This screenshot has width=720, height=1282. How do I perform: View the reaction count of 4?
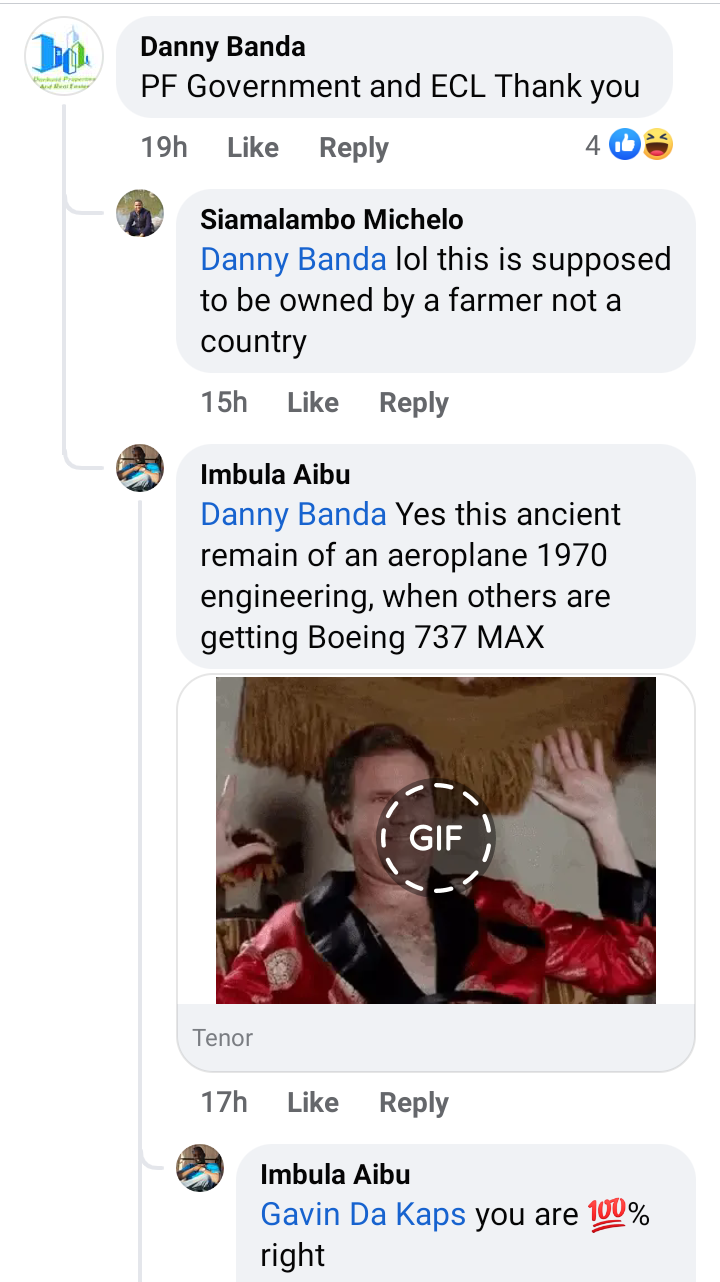pyautogui.click(x=593, y=146)
